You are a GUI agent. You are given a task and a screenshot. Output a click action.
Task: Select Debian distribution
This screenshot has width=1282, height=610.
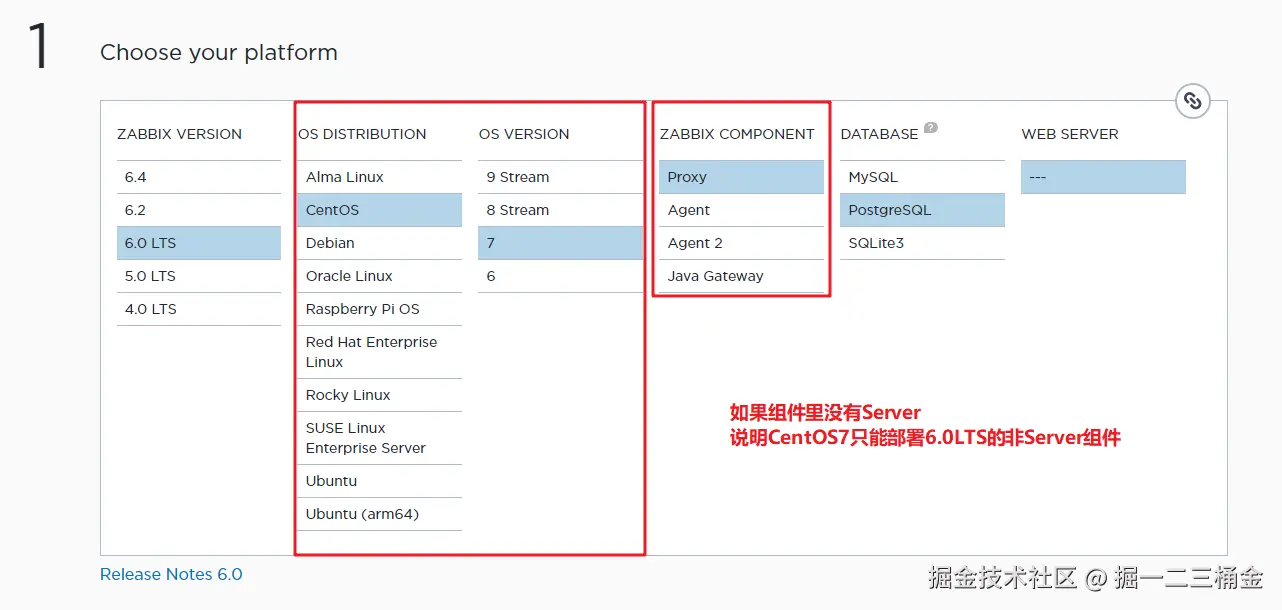[x=380, y=243]
